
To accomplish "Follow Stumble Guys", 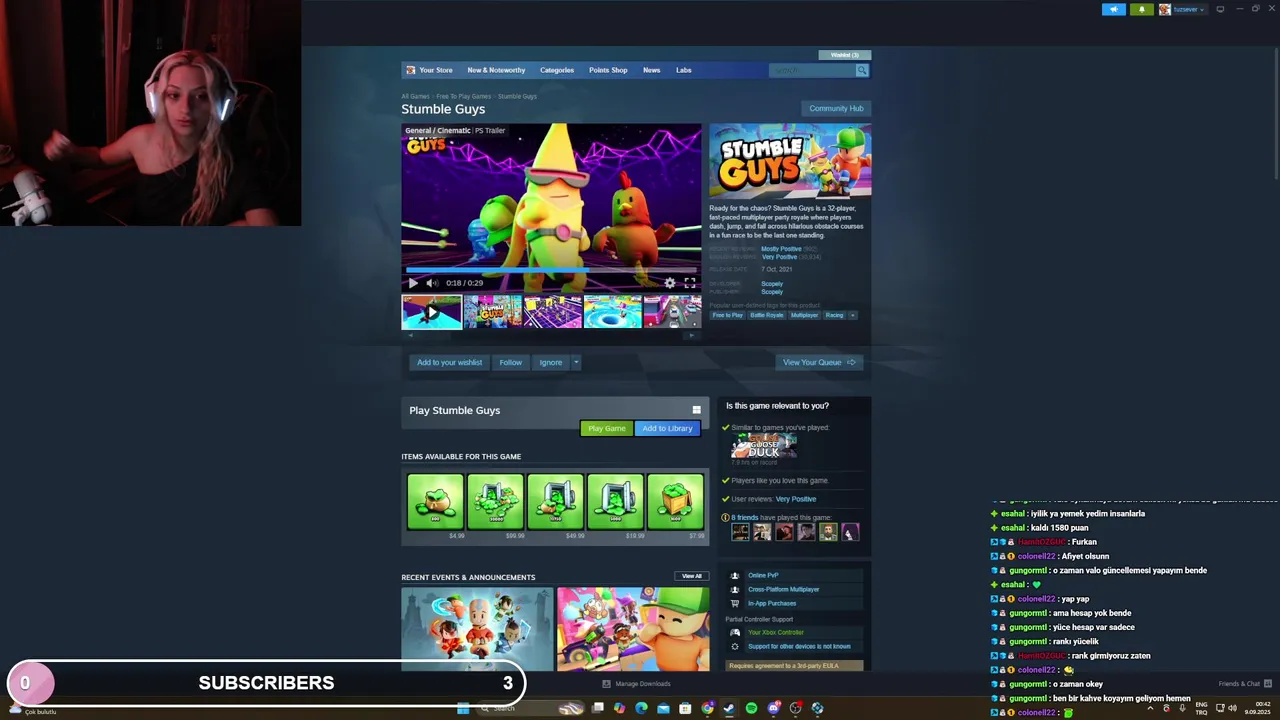I will click(510, 362).
